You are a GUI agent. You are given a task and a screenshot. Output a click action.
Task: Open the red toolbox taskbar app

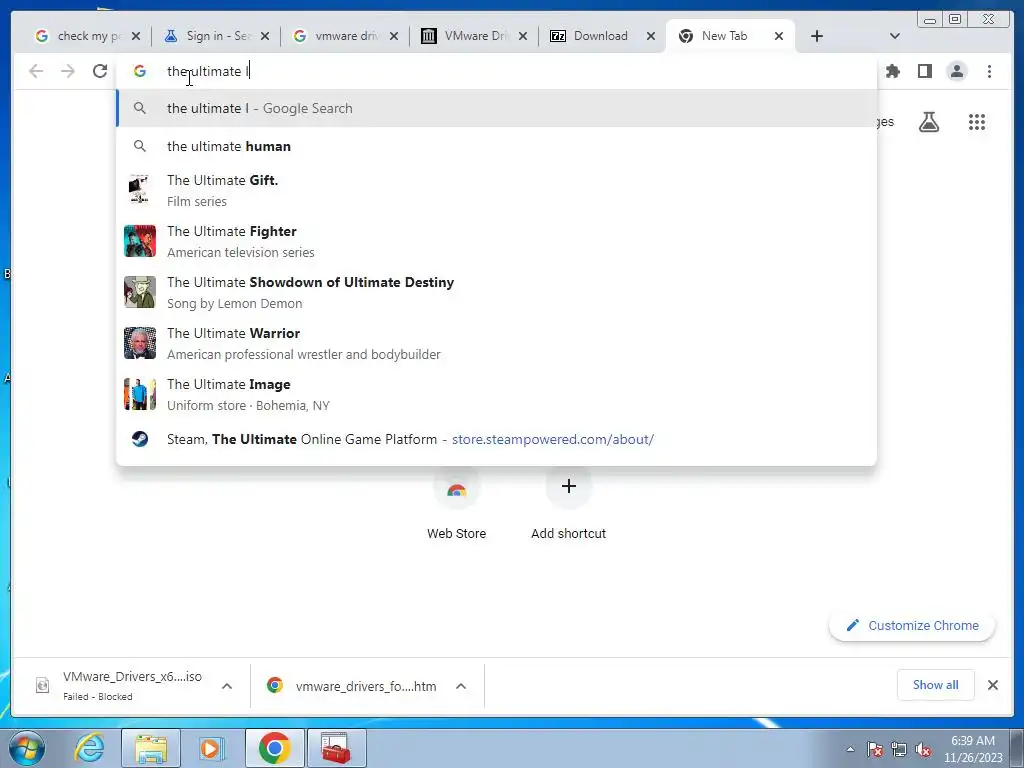point(336,748)
